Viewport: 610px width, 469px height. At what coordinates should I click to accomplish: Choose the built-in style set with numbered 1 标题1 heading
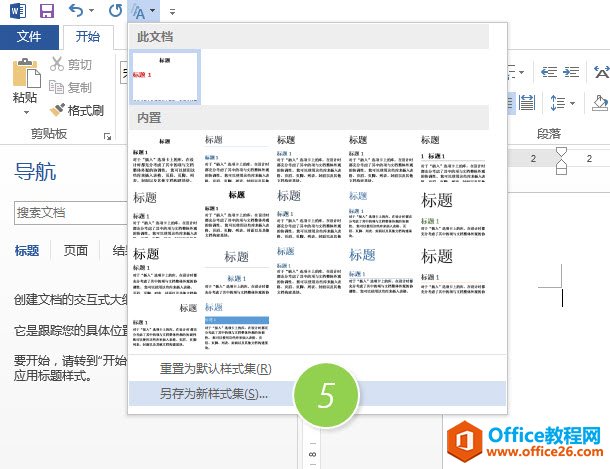coord(453,159)
